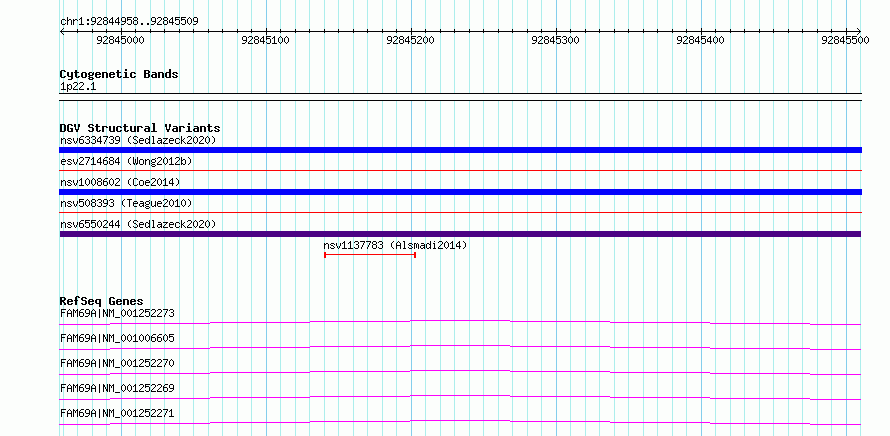Click the red line under nsv508393
Viewport: 890px width, 436px height.
point(460,212)
